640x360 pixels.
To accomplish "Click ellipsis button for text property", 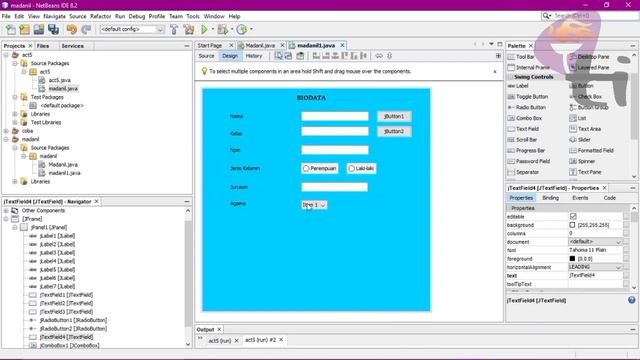I will point(626,276).
